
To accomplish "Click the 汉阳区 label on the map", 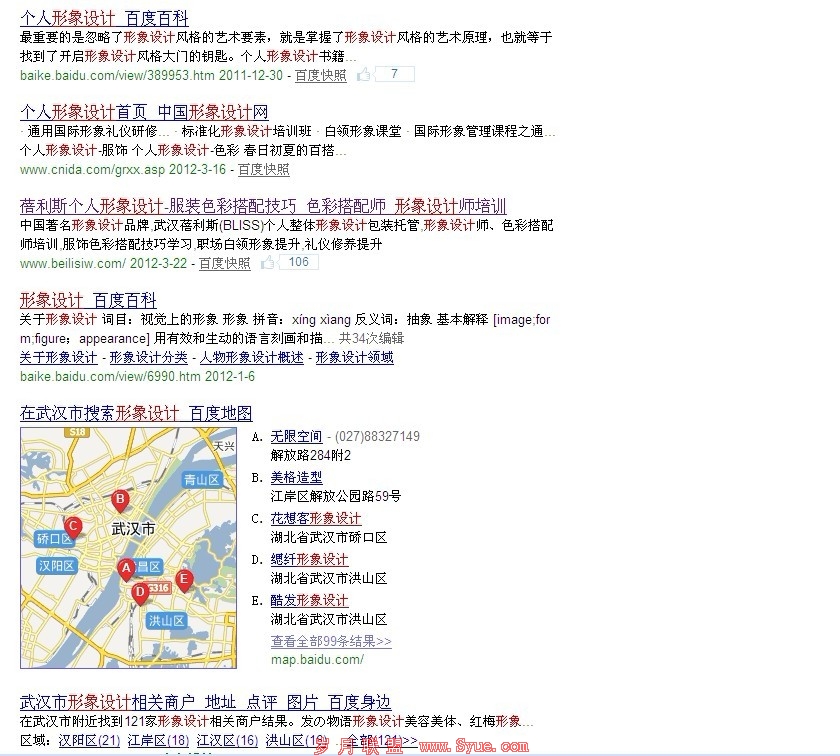I will 56,565.
